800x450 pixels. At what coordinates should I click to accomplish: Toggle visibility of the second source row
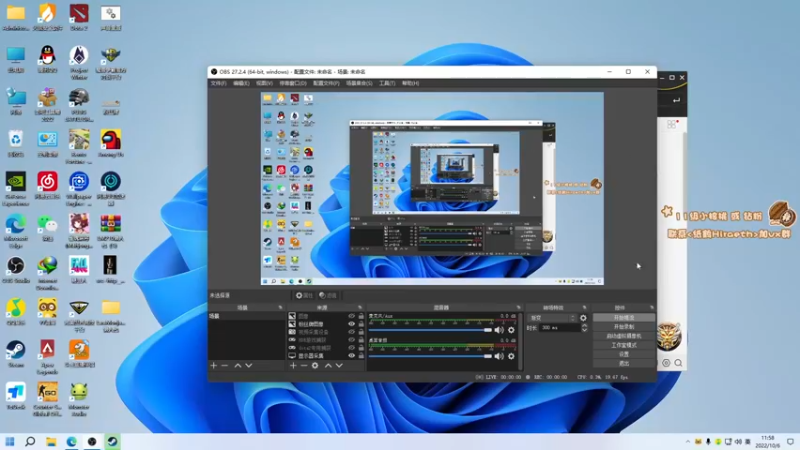tap(352, 324)
